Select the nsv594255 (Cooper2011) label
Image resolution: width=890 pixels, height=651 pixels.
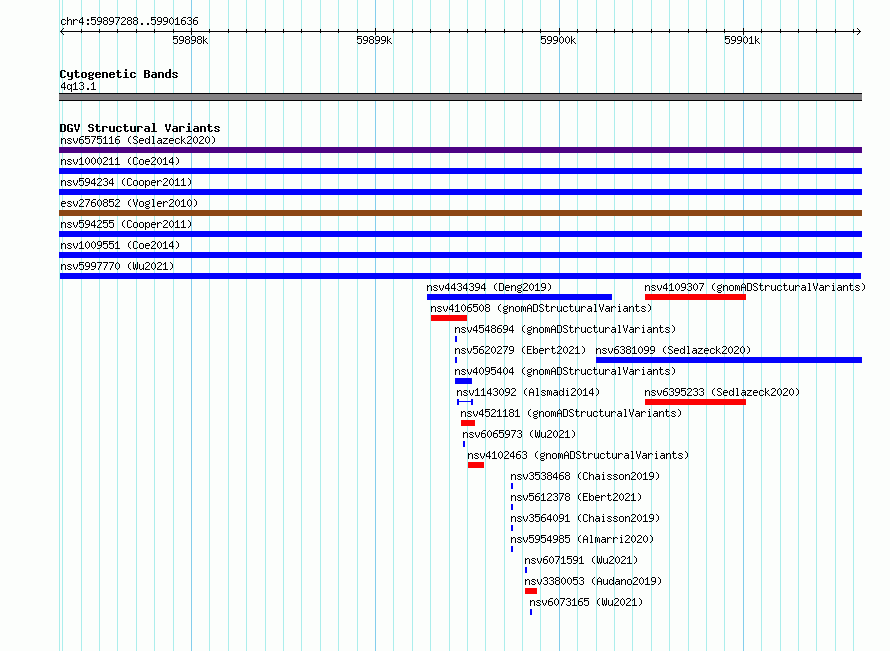(x=126, y=224)
